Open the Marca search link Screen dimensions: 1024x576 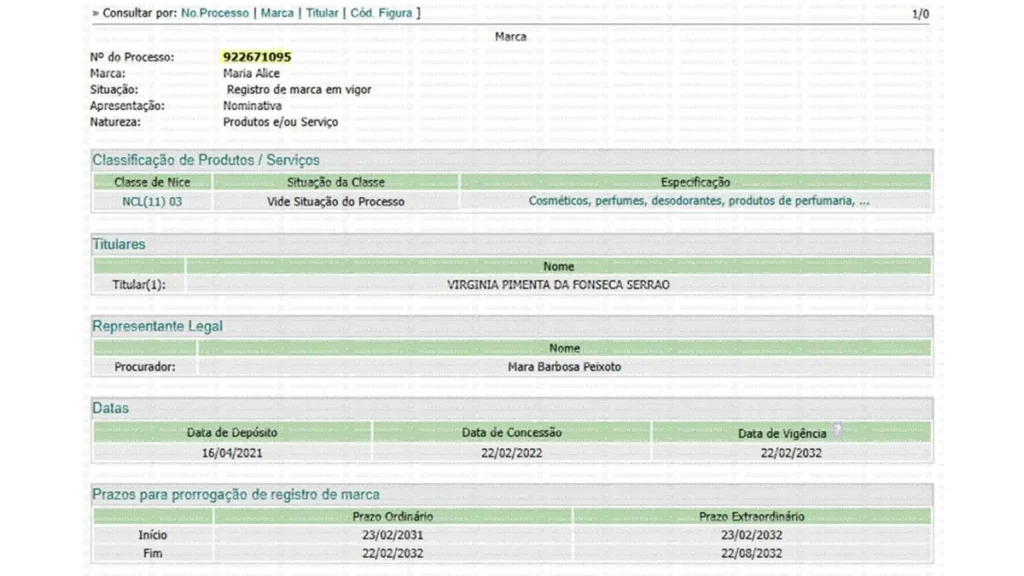(x=277, y=12)
